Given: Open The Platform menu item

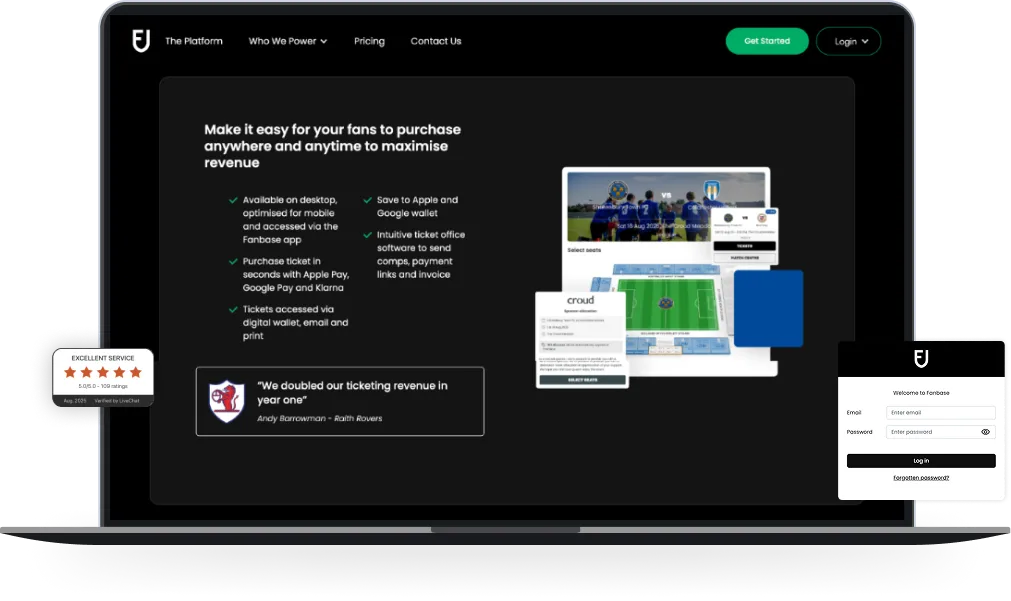Looking at the screenshot, I should [x=194, y=41].
